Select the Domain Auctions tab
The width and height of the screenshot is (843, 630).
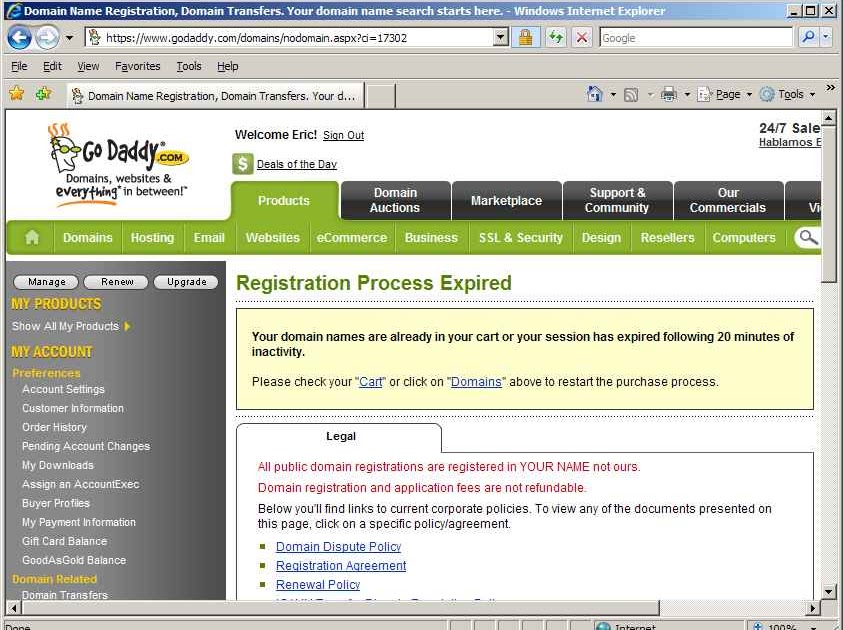(395, 201)
